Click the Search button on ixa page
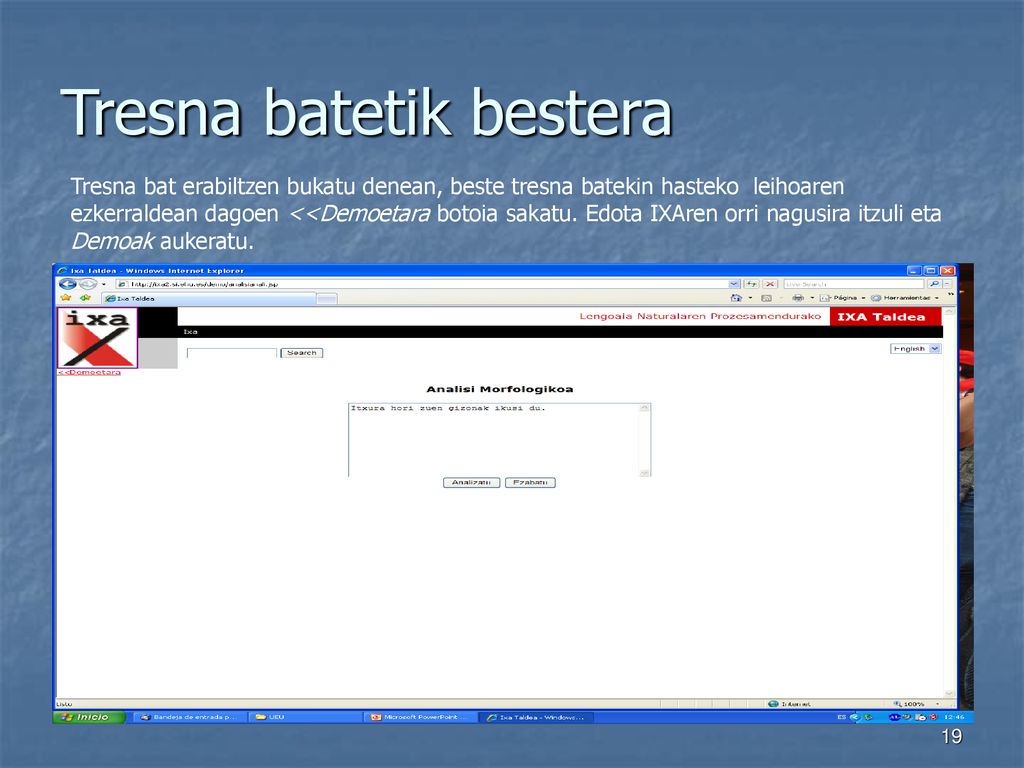The image size is (1024, 768). pos(302,353)
